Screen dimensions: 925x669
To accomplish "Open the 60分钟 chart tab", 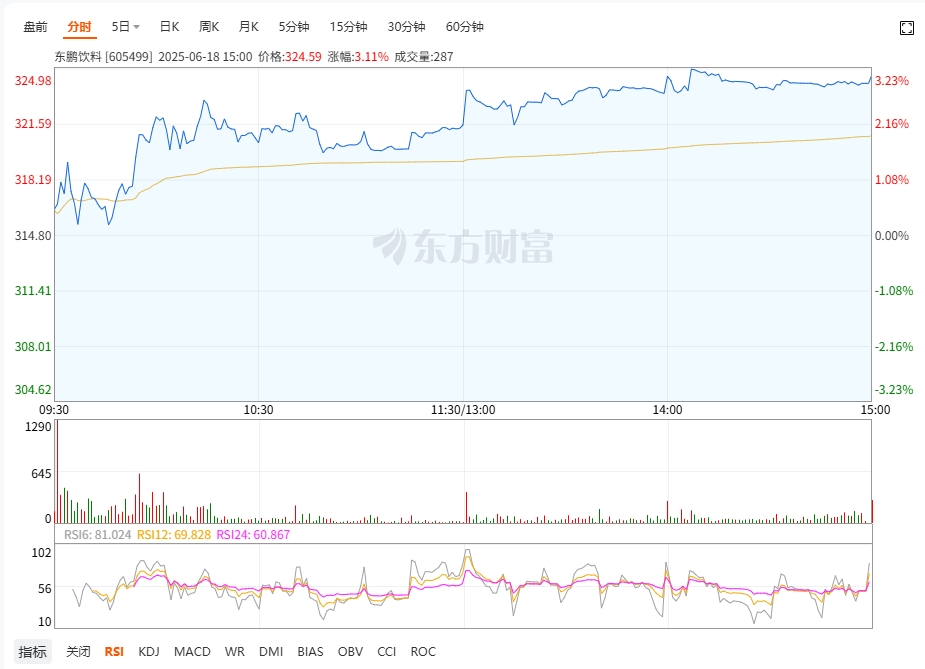I will tap(464, 27).
